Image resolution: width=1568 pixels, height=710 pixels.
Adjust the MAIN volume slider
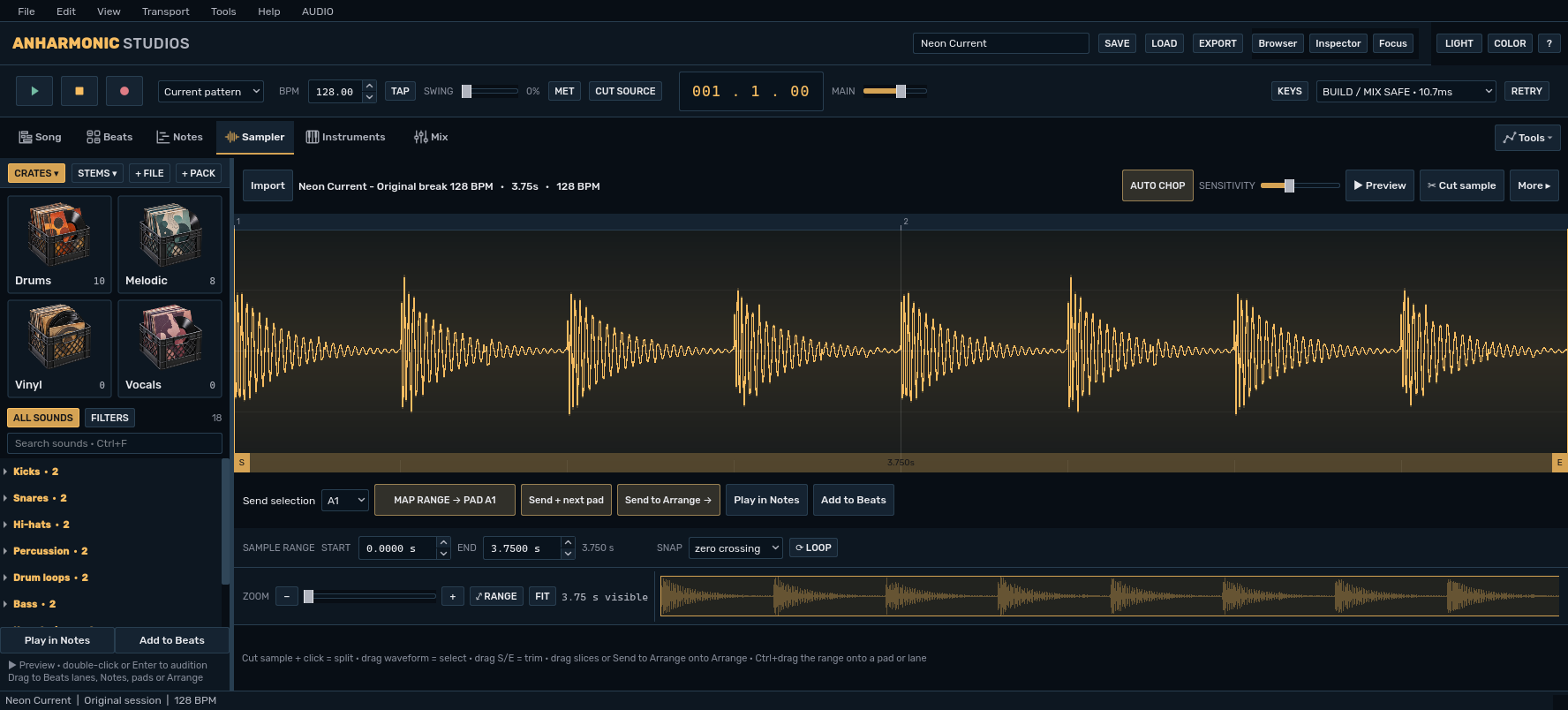click(894, 91)
